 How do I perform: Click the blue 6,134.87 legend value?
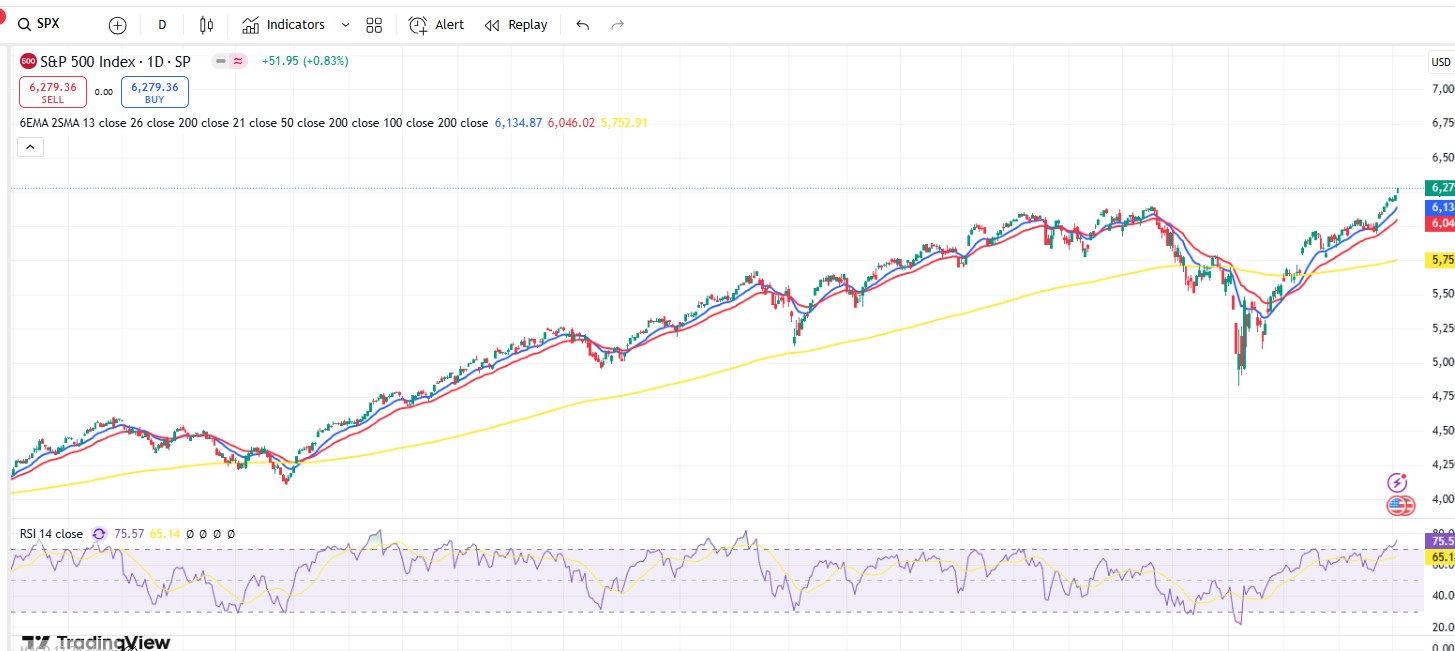[x=518, y=123]
